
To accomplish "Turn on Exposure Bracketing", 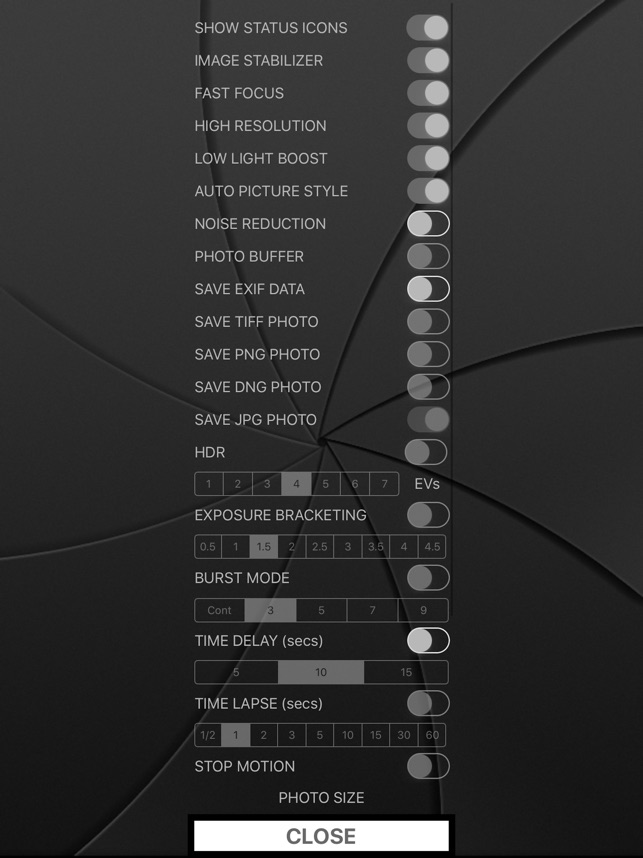I will tap(428, 515).
